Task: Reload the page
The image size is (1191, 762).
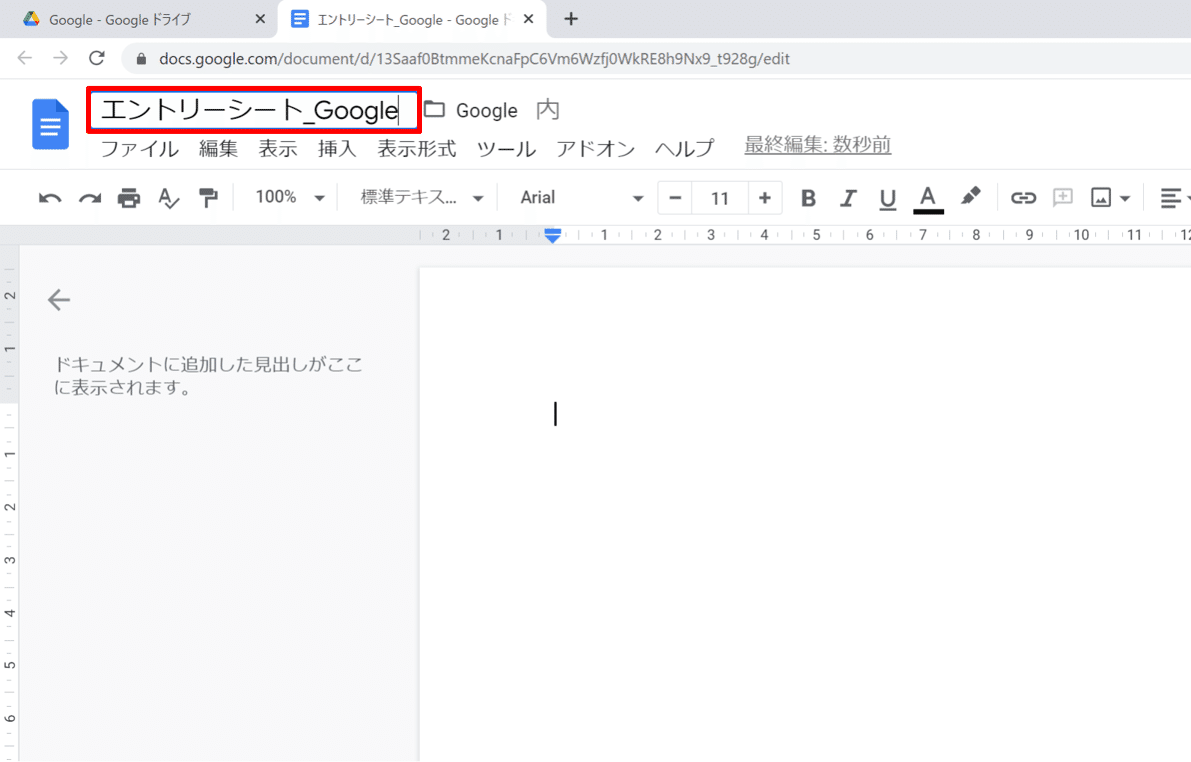Action: [96, 58]
